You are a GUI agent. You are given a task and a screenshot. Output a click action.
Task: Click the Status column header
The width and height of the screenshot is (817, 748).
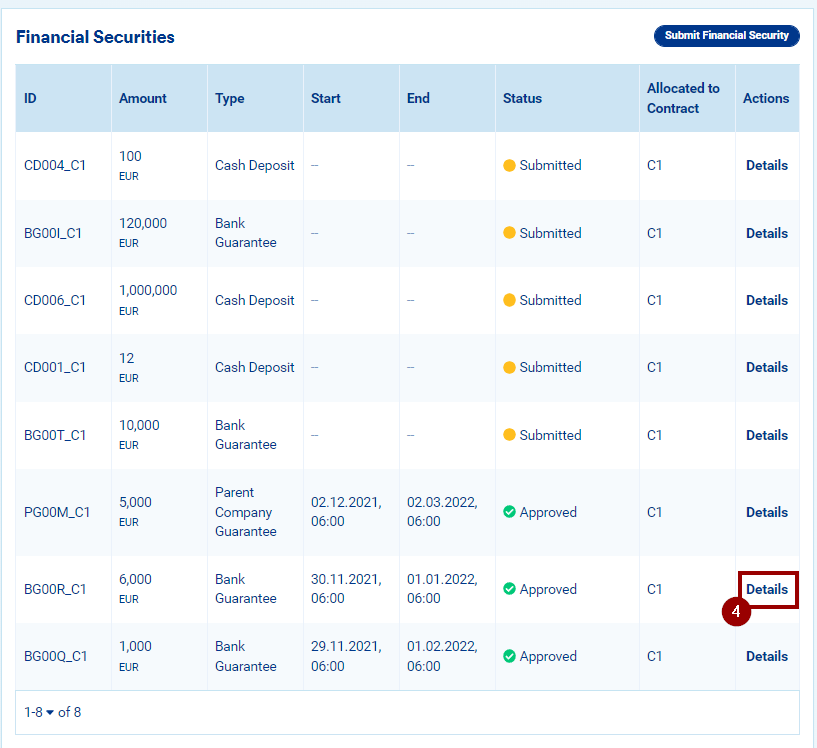[522, 98]
